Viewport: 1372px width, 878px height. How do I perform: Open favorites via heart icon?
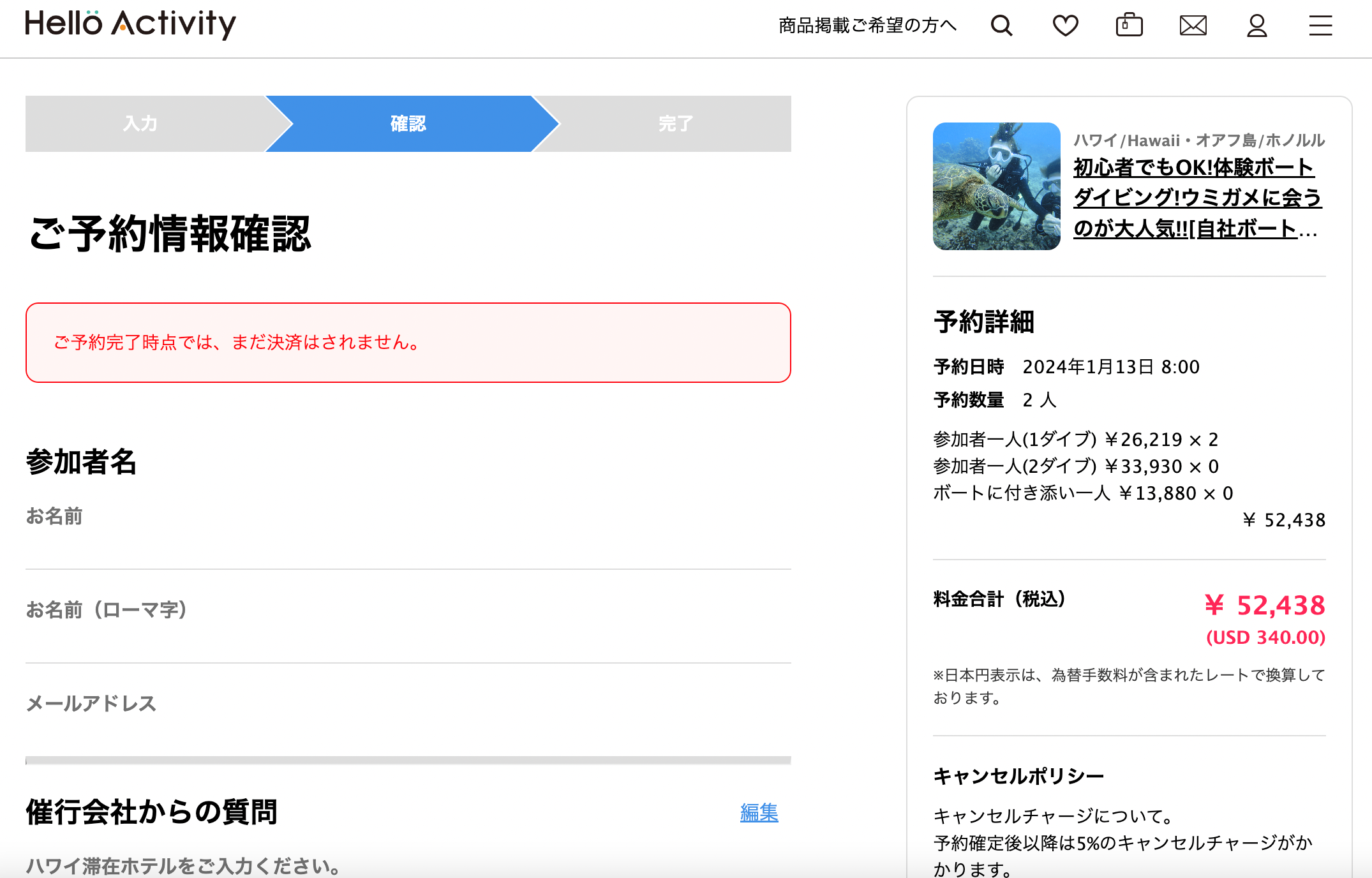pos(1065,26)
